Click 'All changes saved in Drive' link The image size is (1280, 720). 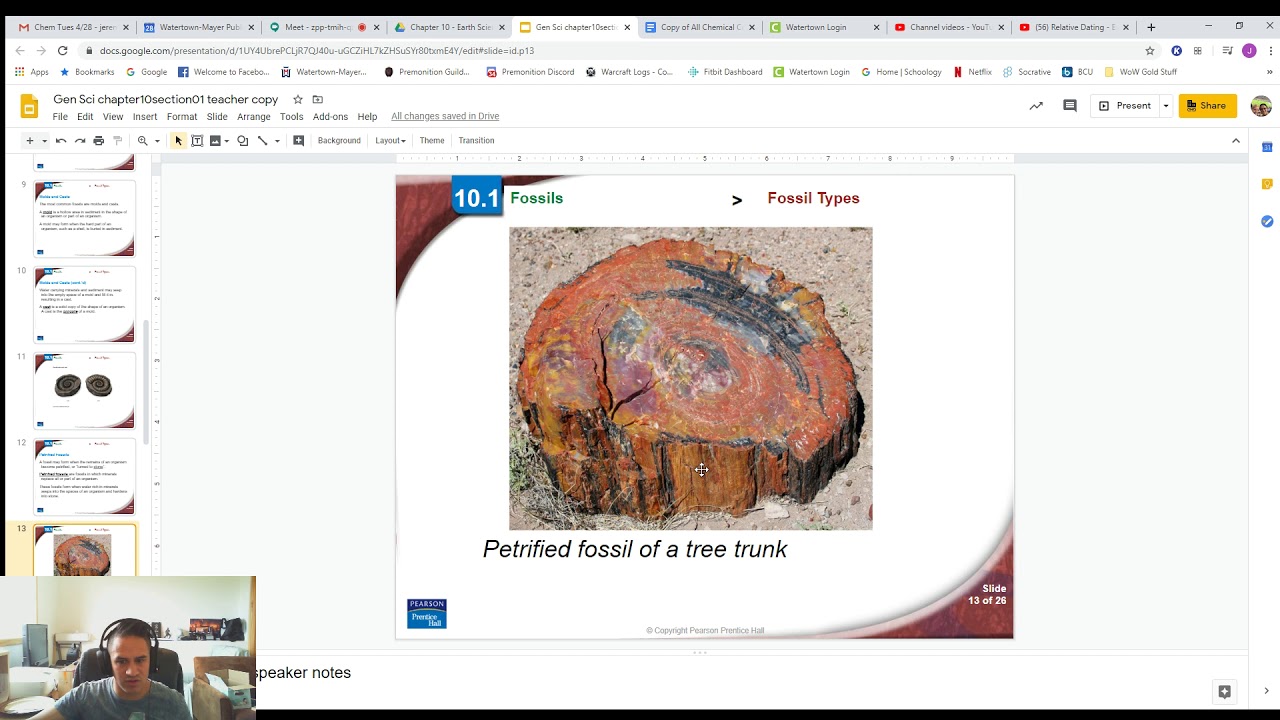[445, 117]
